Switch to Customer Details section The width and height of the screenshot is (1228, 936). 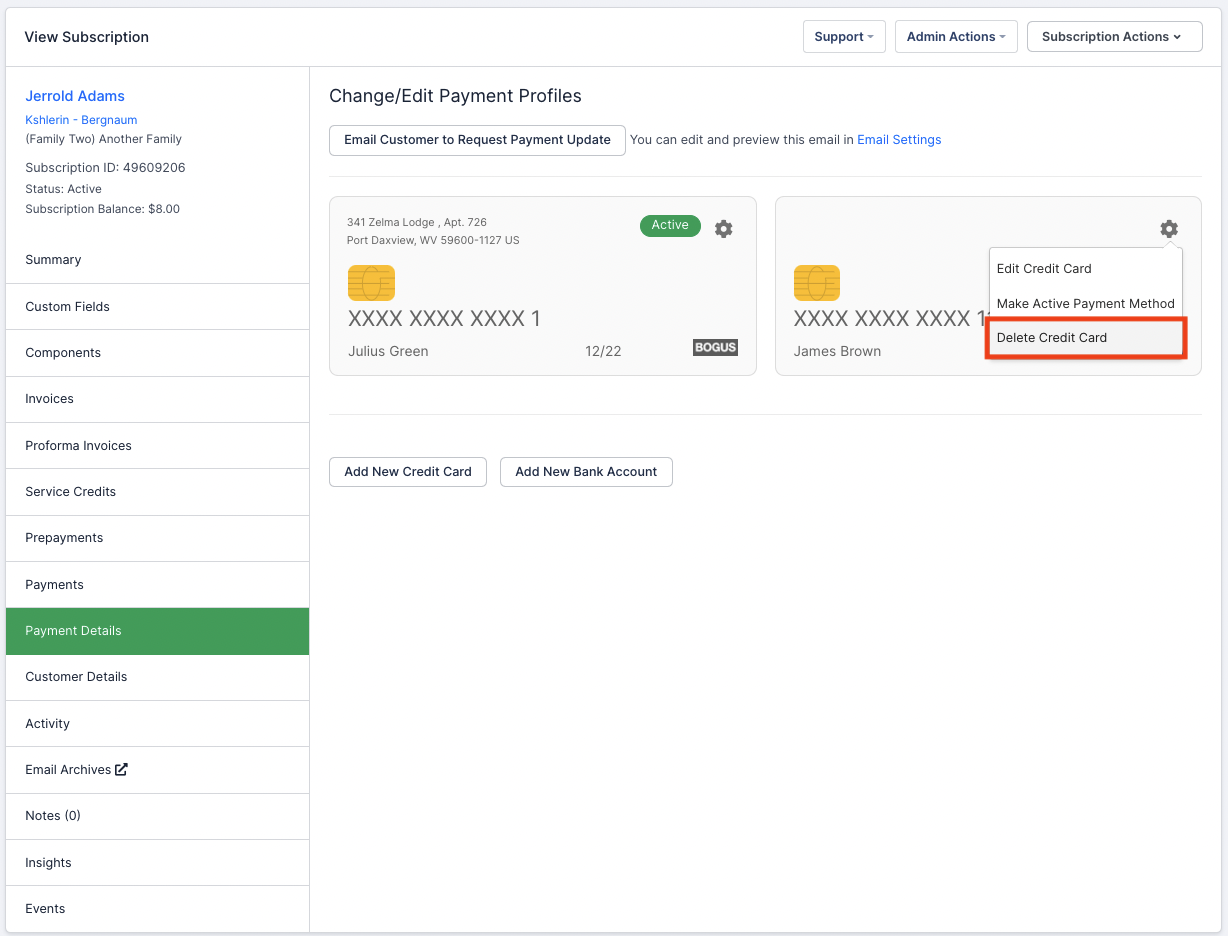[76, 677]
